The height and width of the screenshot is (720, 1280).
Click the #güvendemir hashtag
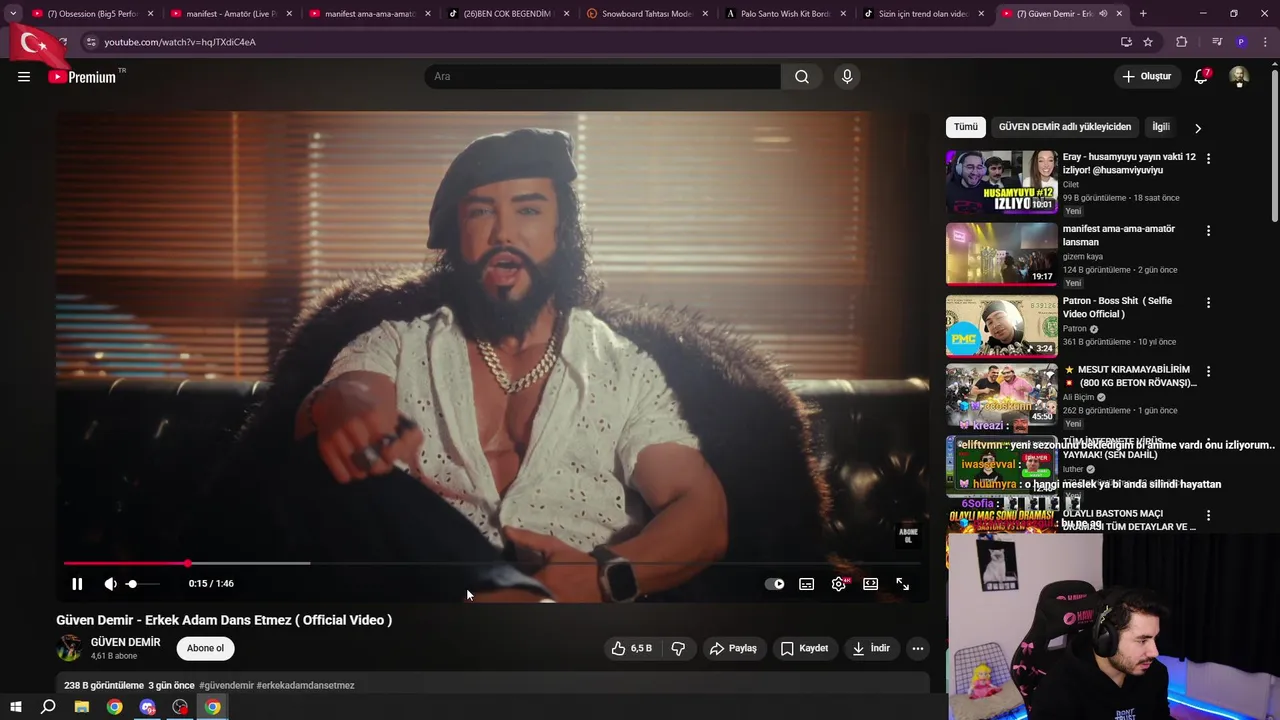click(x=226, y=685)
